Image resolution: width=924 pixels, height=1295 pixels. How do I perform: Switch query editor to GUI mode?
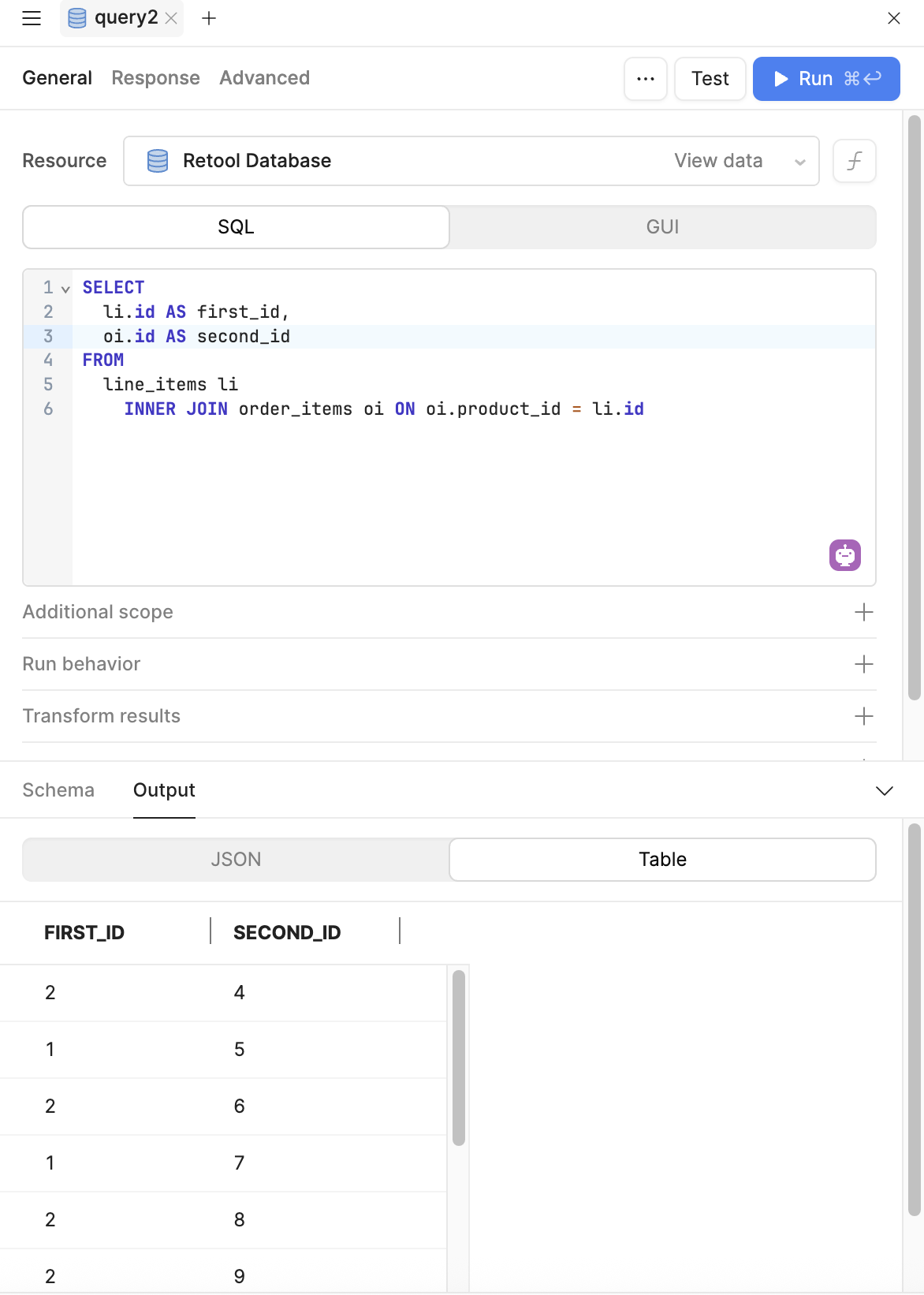tap(662, 227)
